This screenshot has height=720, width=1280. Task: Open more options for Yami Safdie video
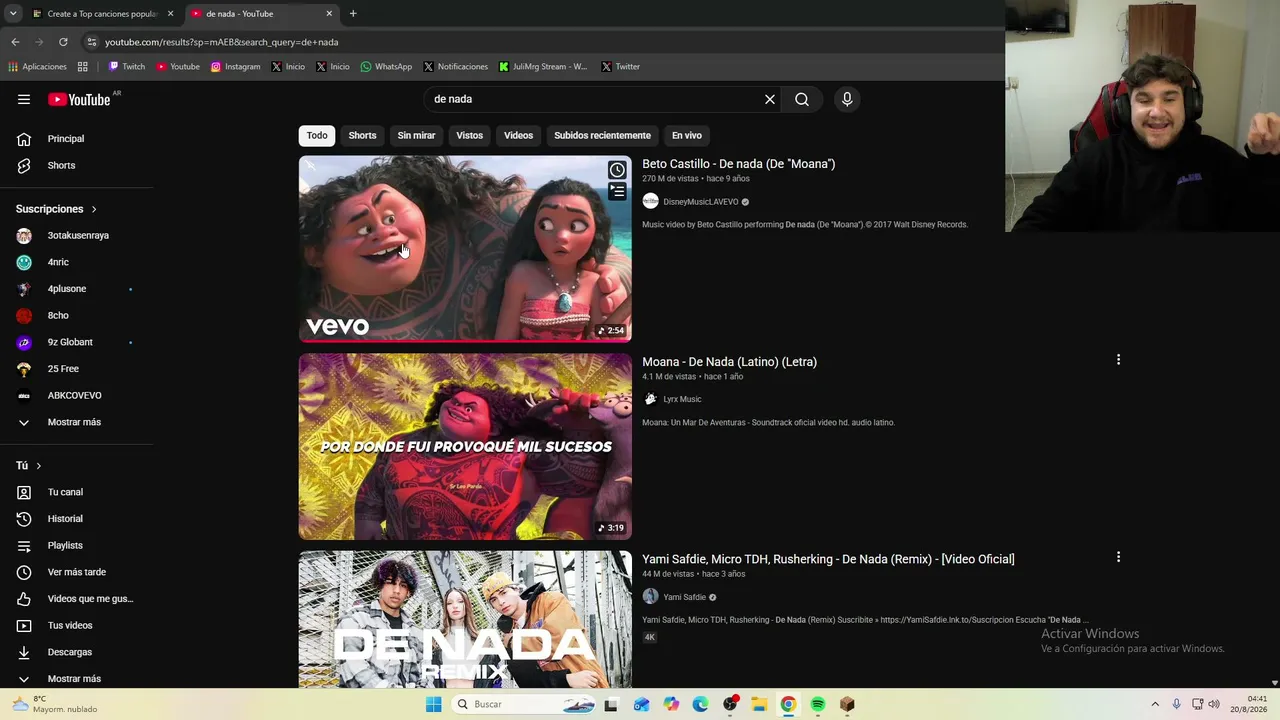(1118, 557)
